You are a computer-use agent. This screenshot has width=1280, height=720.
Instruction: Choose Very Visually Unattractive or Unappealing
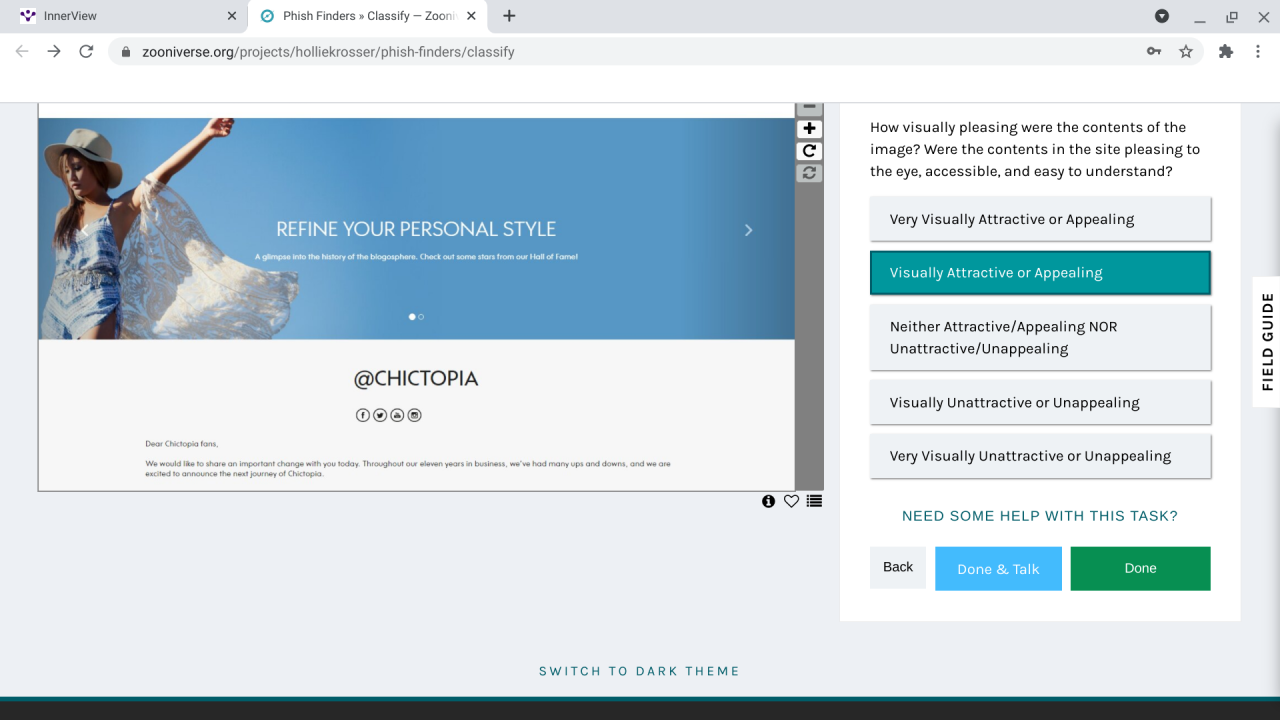pyautogui.click(x=1040, y=456)
